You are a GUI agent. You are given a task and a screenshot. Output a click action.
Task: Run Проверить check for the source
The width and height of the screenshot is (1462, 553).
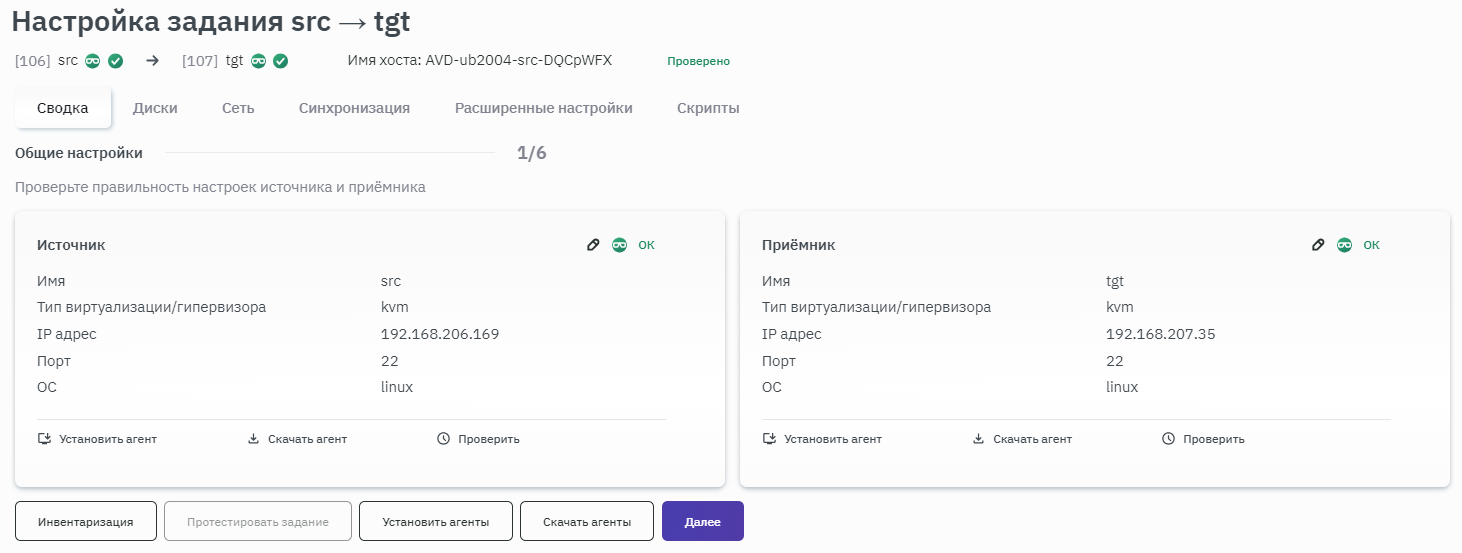point(478,439)
